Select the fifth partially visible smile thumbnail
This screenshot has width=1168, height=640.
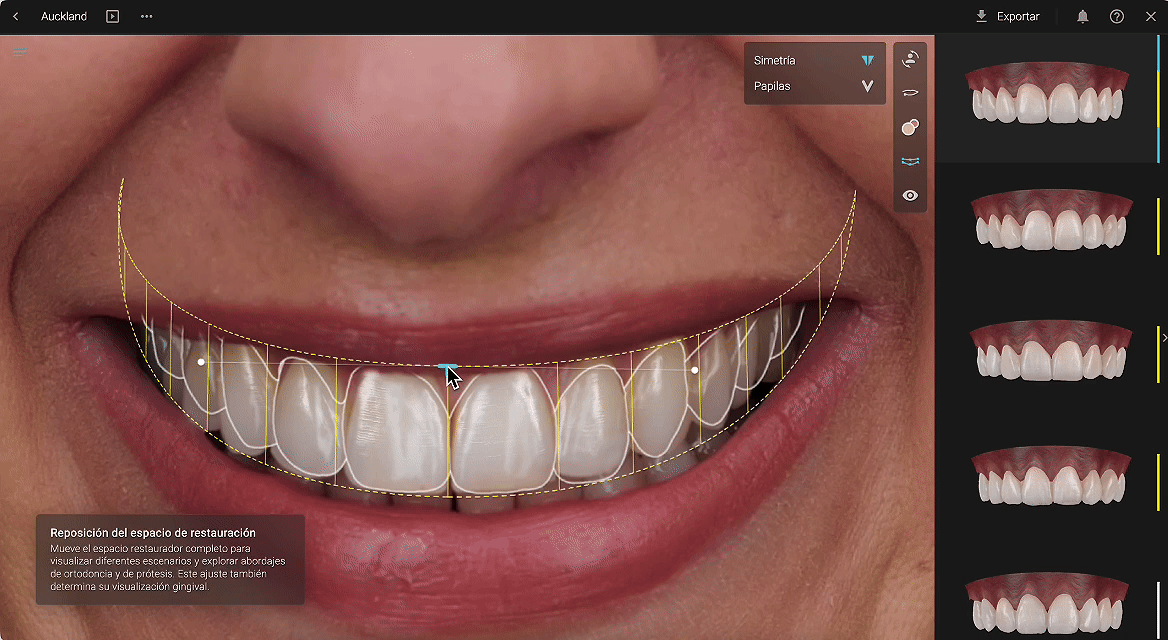[x=1047, y=605]
